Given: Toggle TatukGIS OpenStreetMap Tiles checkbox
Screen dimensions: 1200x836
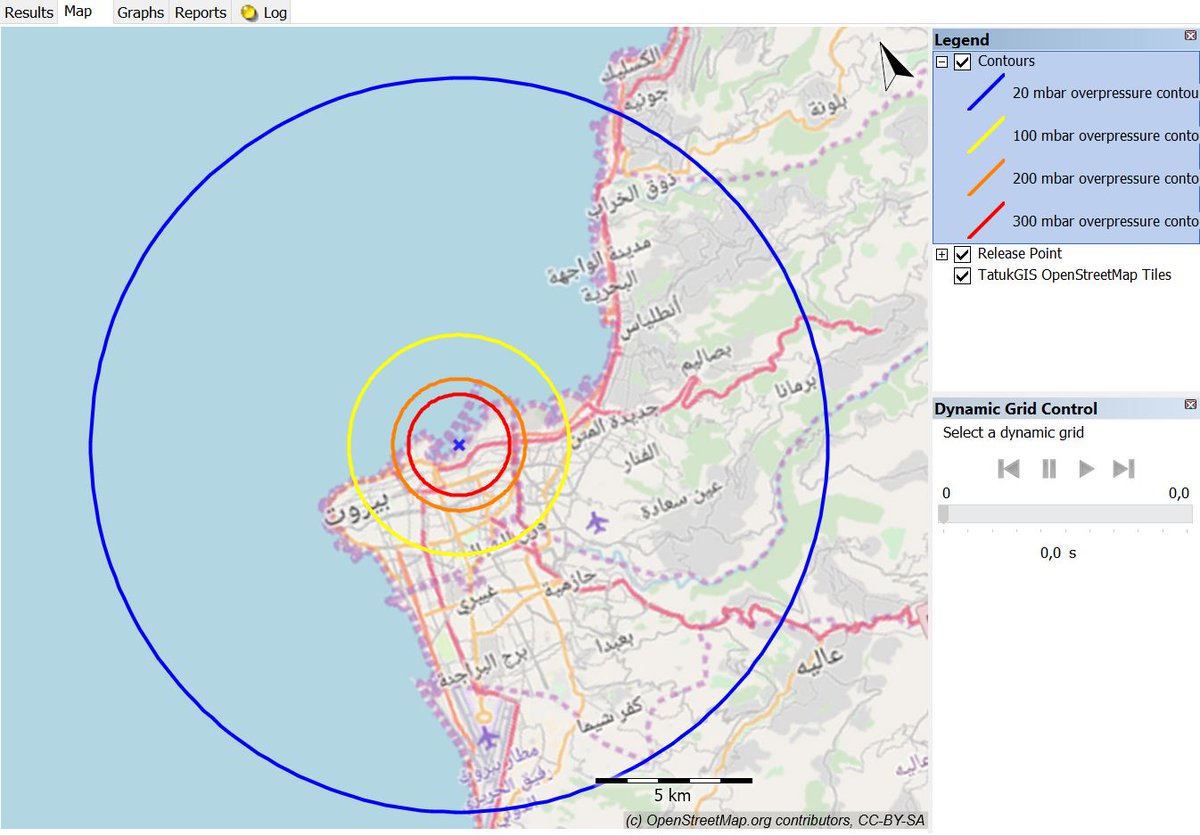Looking at the screenshot, I should pyautogui.click(x=963, y=275).
